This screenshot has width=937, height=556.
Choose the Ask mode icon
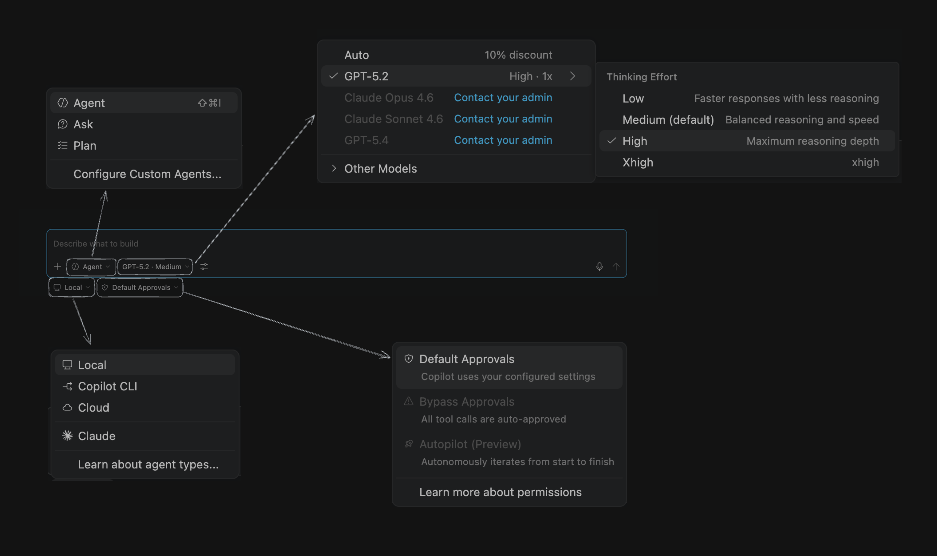tap(63, 124)
